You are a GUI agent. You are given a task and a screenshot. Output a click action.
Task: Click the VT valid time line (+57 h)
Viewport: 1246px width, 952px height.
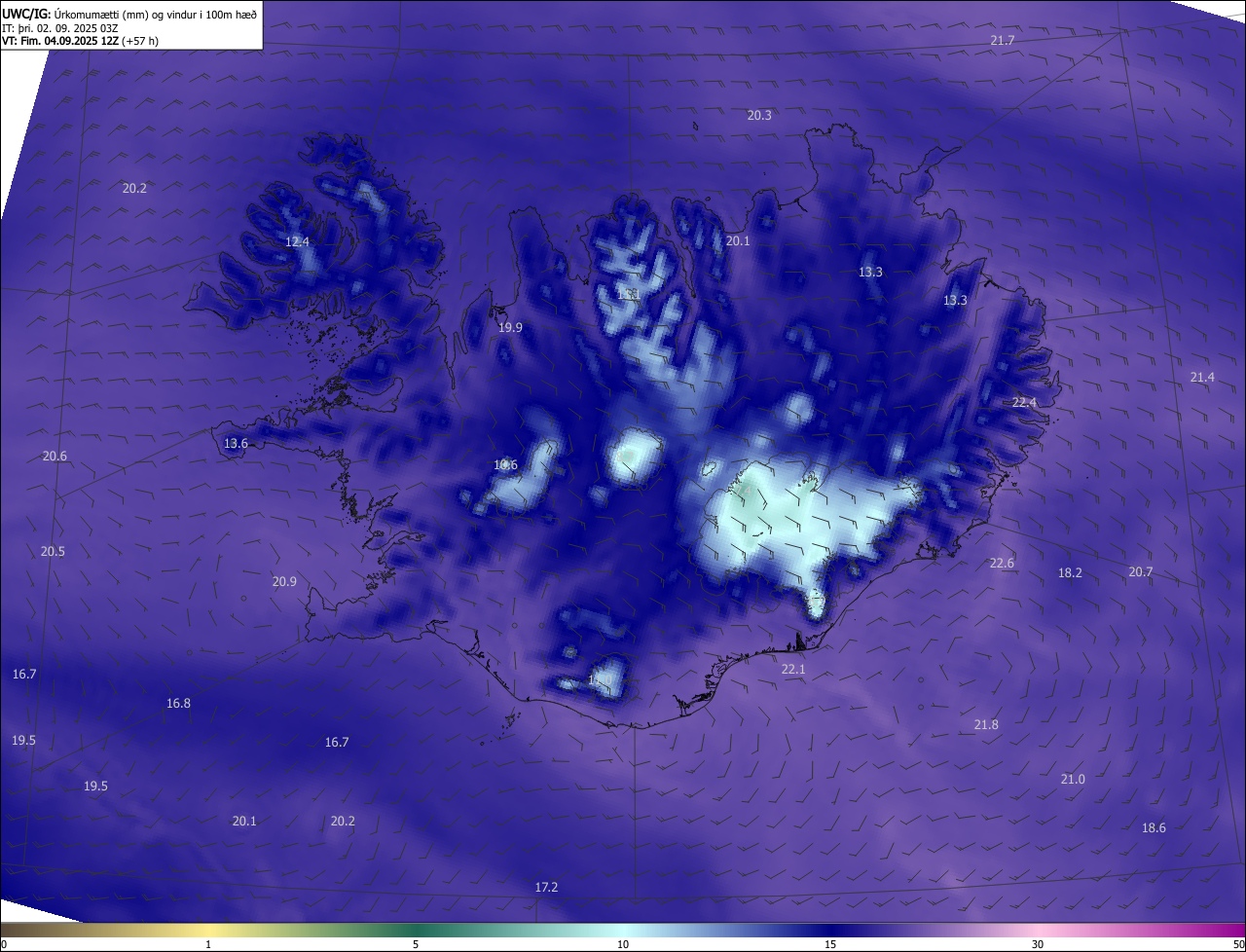coord(80,40)
